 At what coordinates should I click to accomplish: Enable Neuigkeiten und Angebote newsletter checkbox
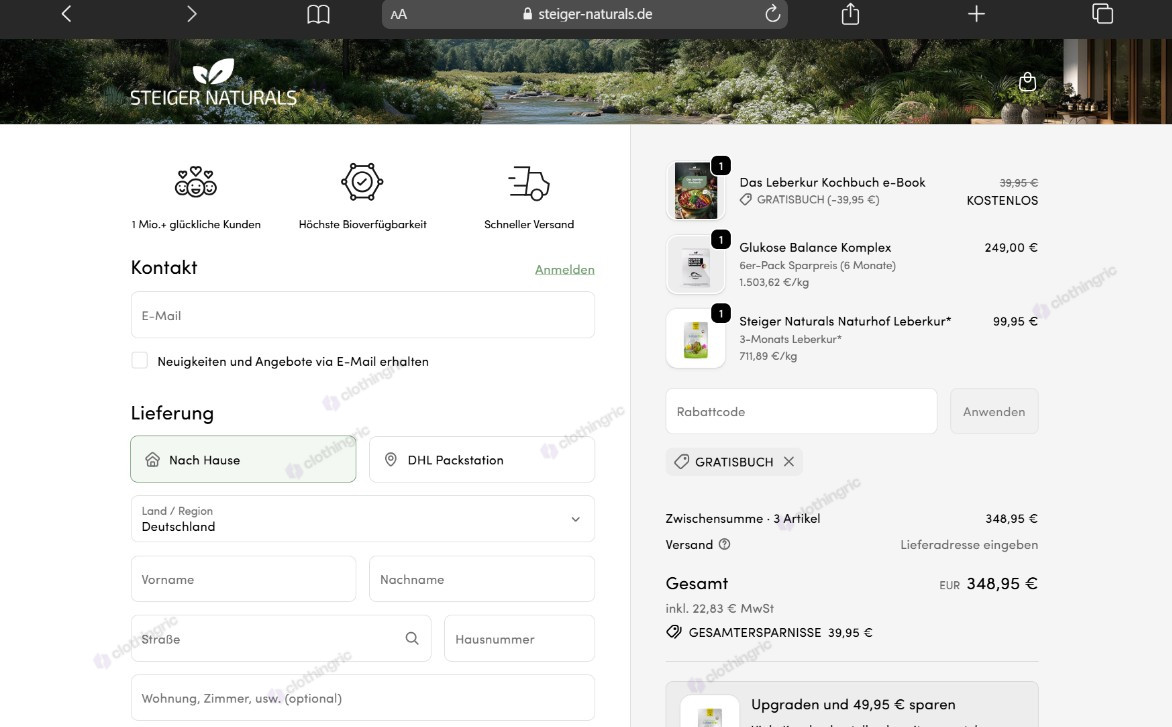pyautogui.click(x=140, y=361)
